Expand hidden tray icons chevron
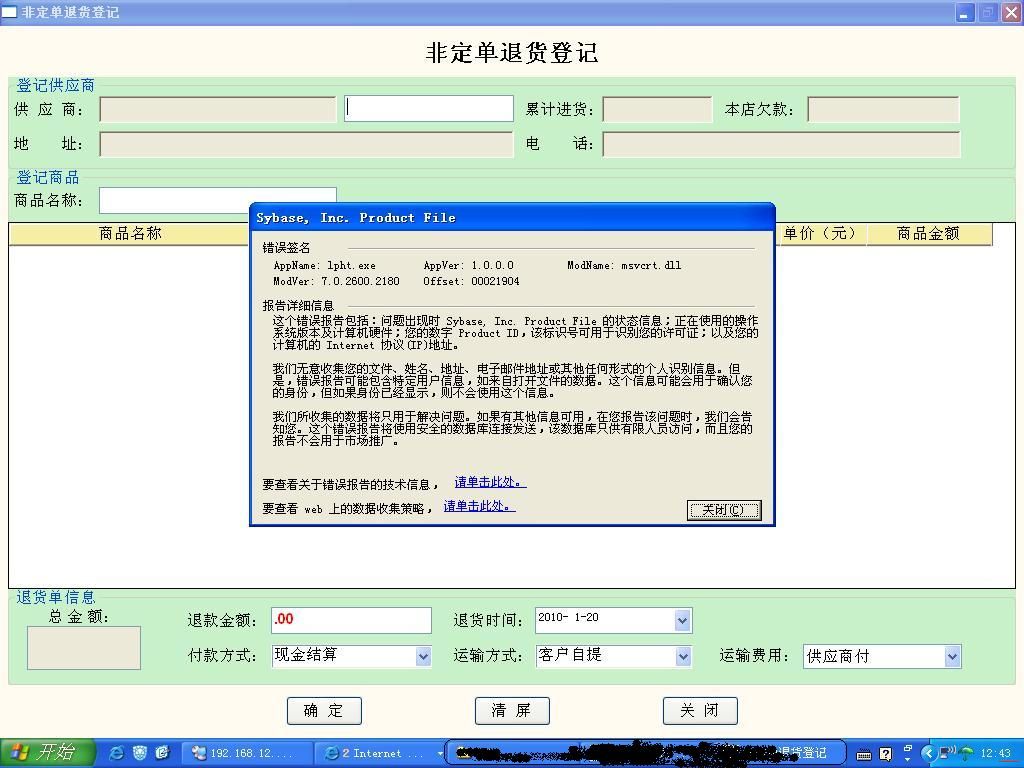 928,754
